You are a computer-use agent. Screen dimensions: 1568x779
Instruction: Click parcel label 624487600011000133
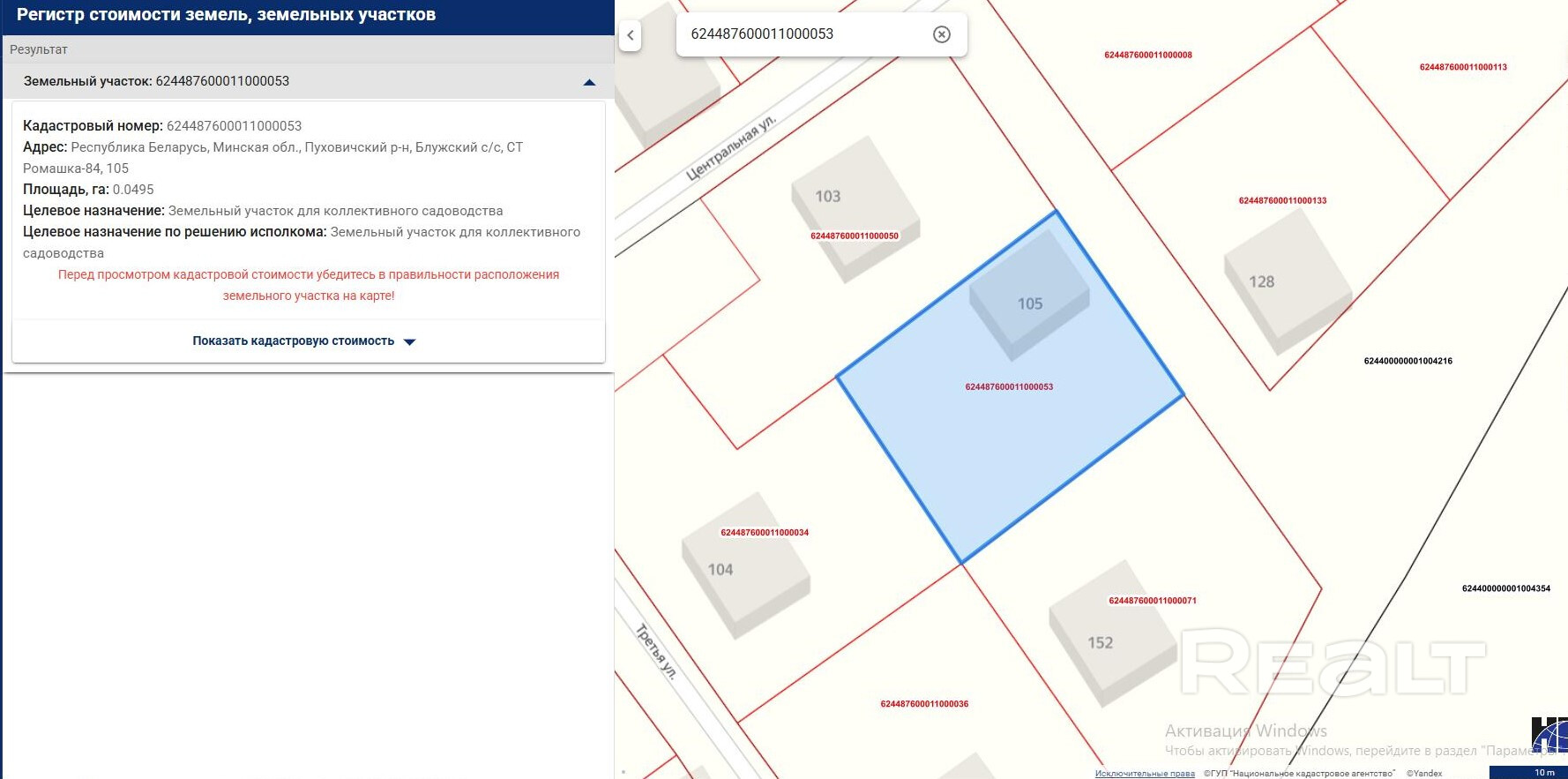pyautogui.click(x=1282, y=201)
